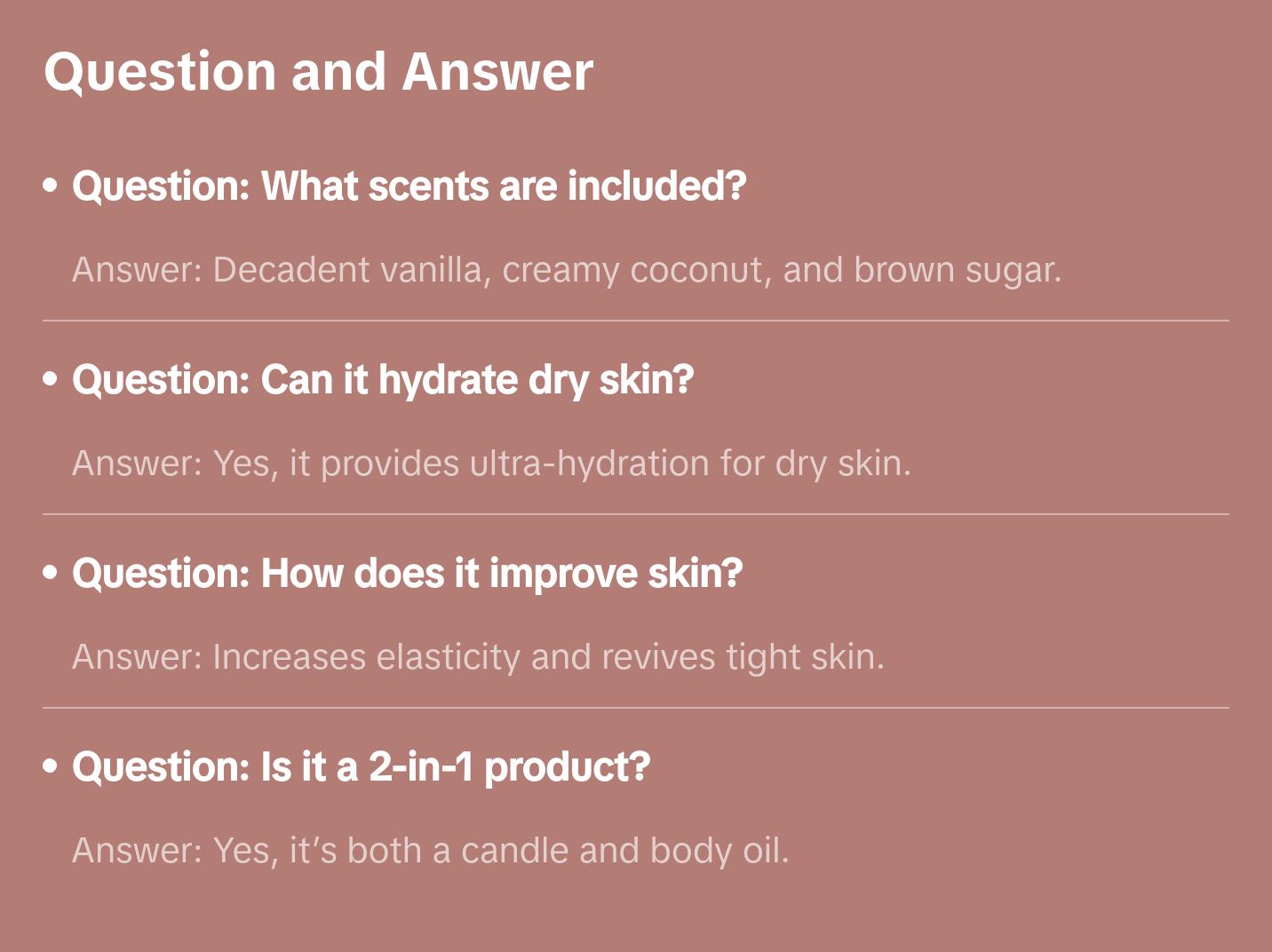
Task: Click the answer about increasing elasticity
Action: [478, 657]
